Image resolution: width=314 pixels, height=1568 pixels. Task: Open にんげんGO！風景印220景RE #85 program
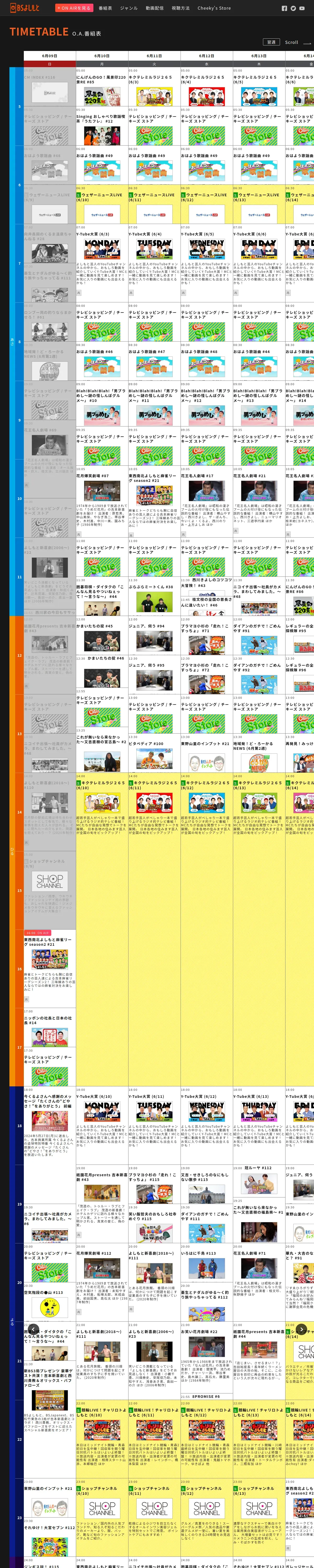click(102, 87)
